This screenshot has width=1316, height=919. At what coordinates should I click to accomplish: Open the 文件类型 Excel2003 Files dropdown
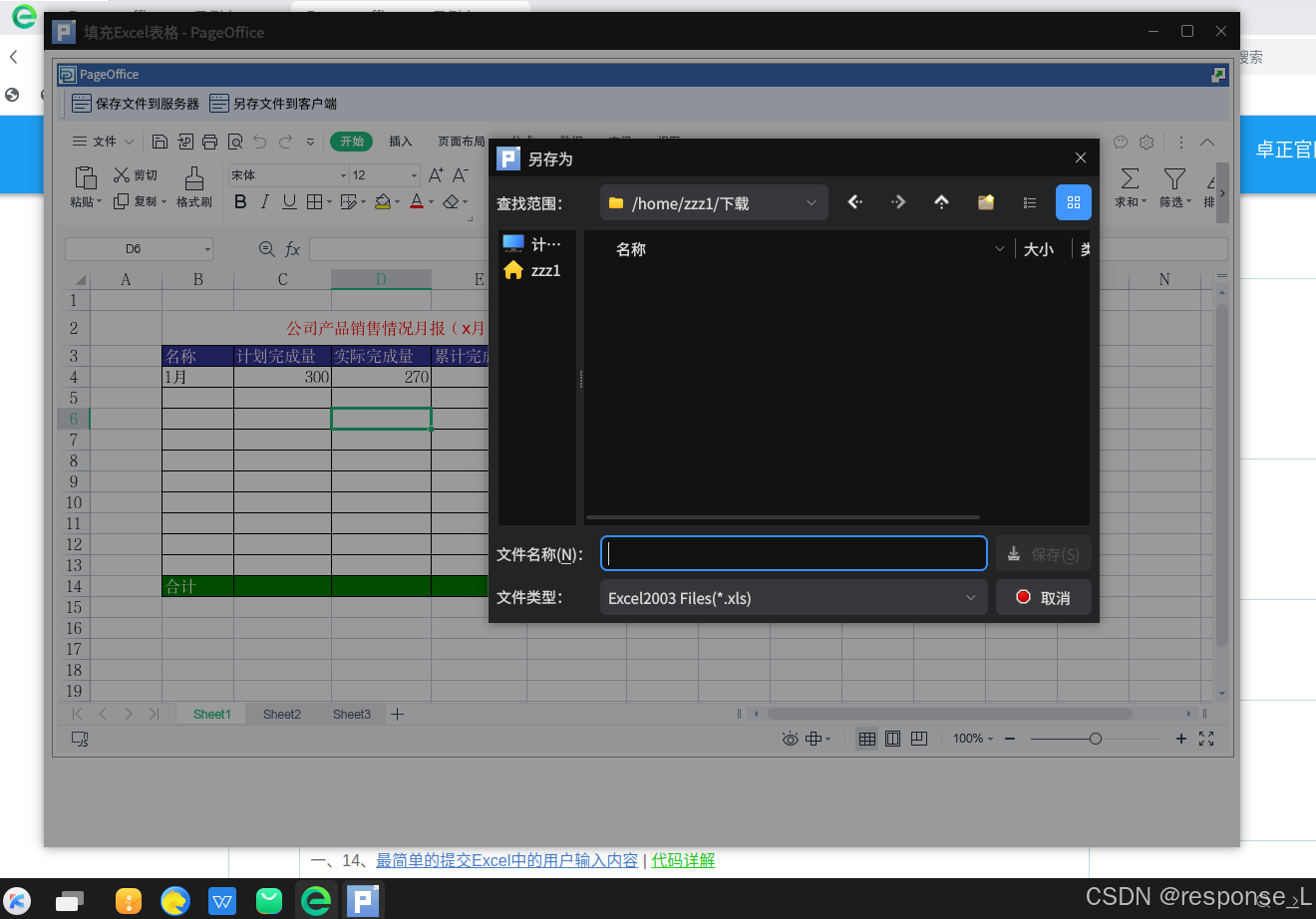coord(794,598)
